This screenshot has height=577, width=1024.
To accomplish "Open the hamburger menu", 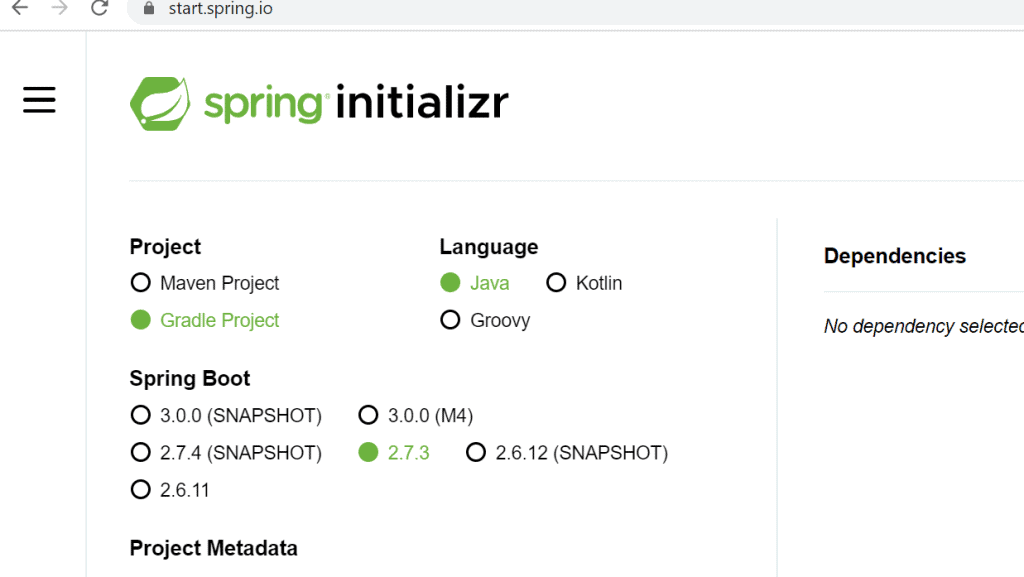I will 39,99.
